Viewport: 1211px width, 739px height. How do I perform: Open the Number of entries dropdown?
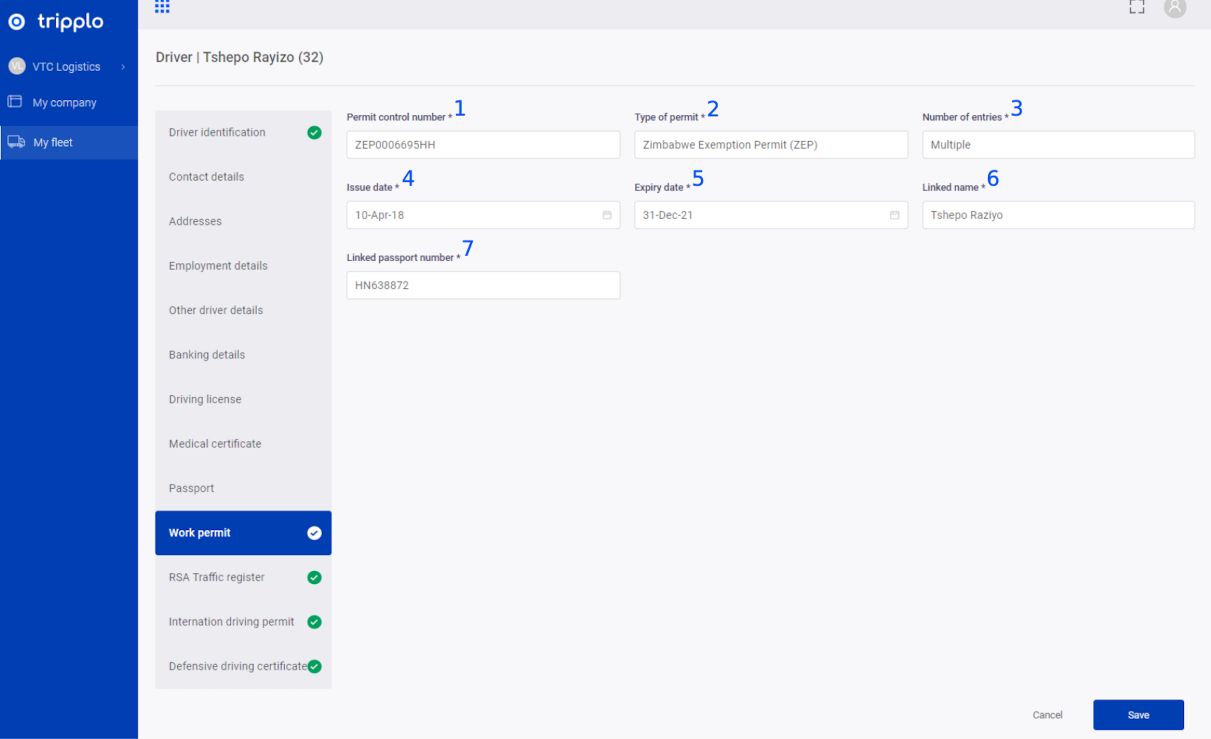click(x=1057, y=145)
